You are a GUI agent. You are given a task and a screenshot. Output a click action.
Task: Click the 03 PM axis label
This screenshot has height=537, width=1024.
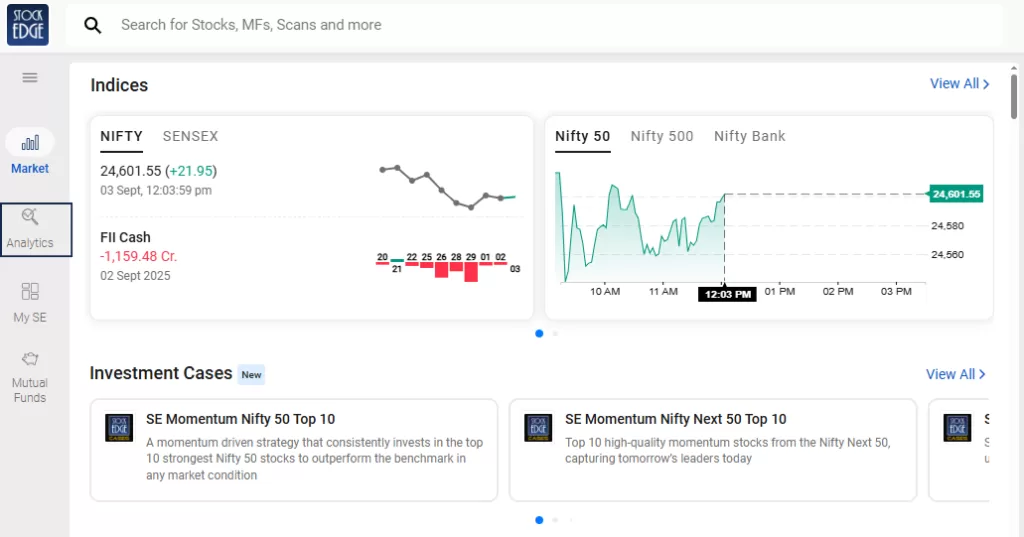coord(896,291)
